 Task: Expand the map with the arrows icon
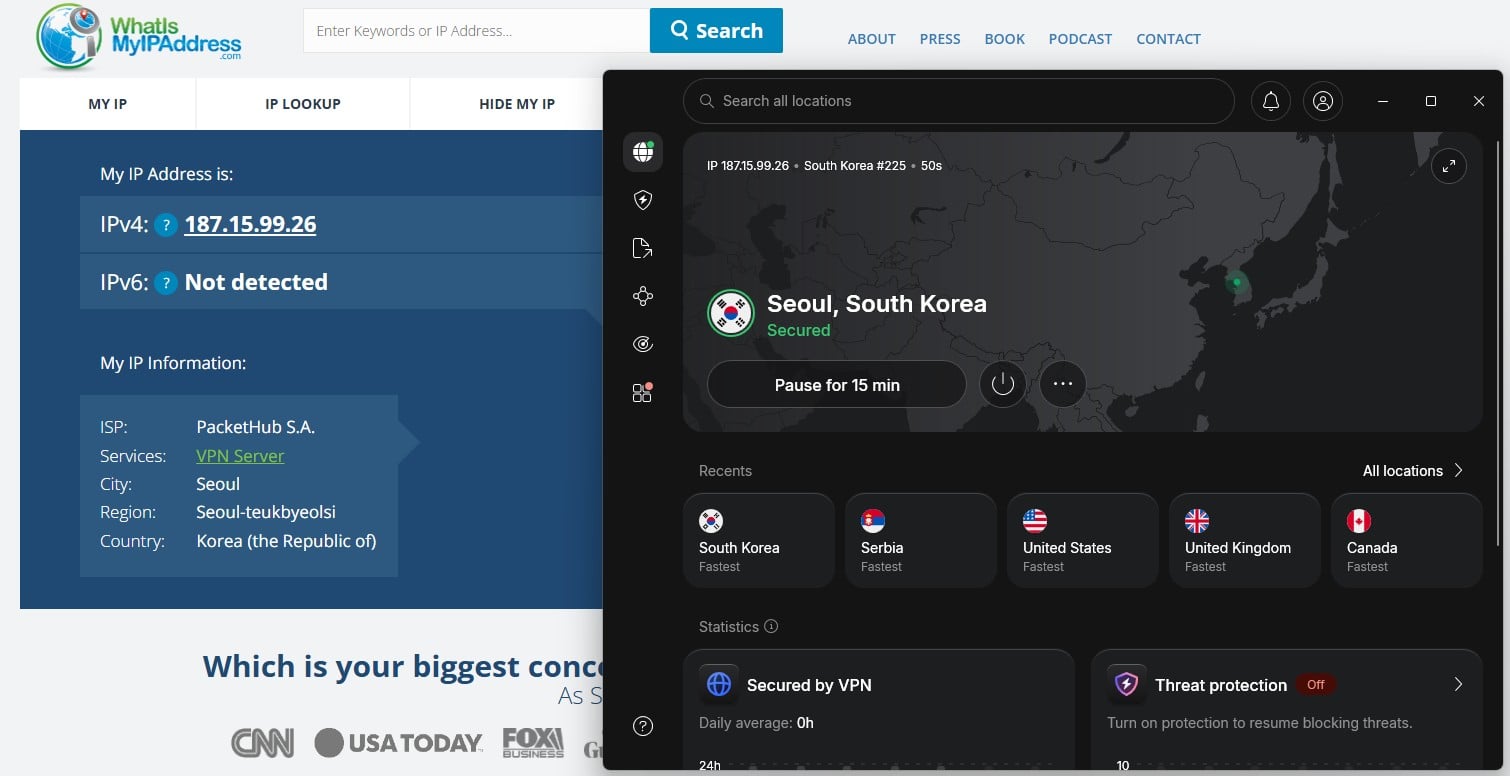coord(1449,166)
